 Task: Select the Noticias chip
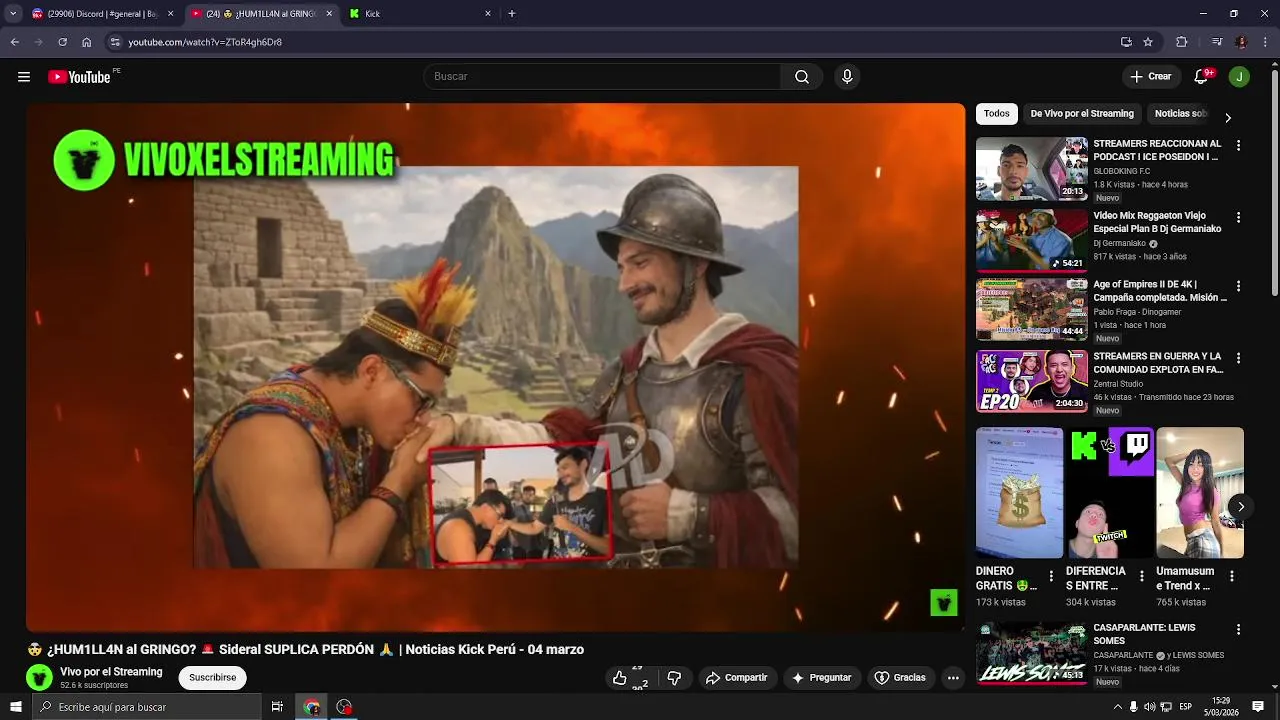[x=1180, y=114]
